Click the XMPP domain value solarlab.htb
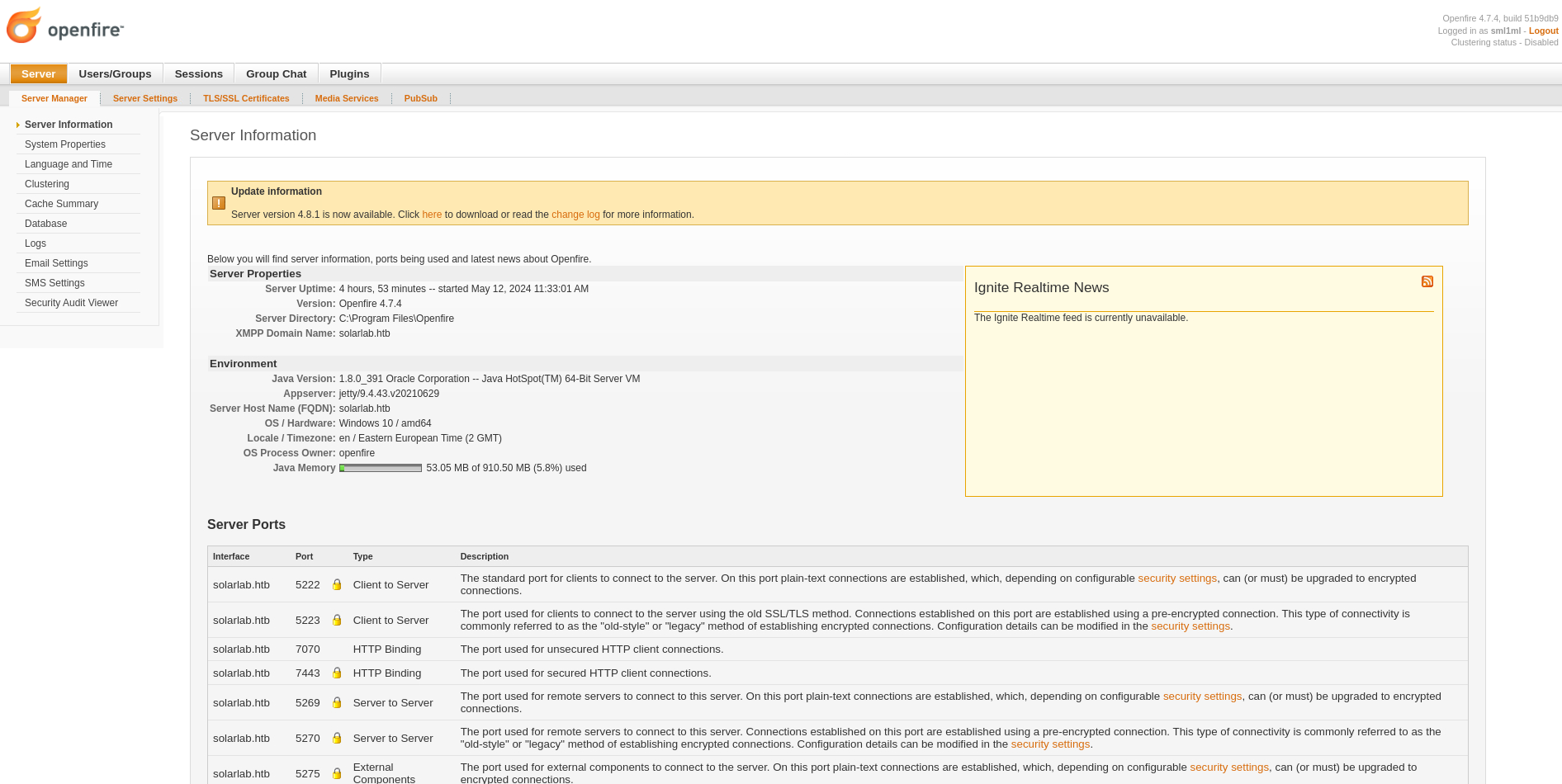This screenshot has height=784, width=1562. [365, 333]
